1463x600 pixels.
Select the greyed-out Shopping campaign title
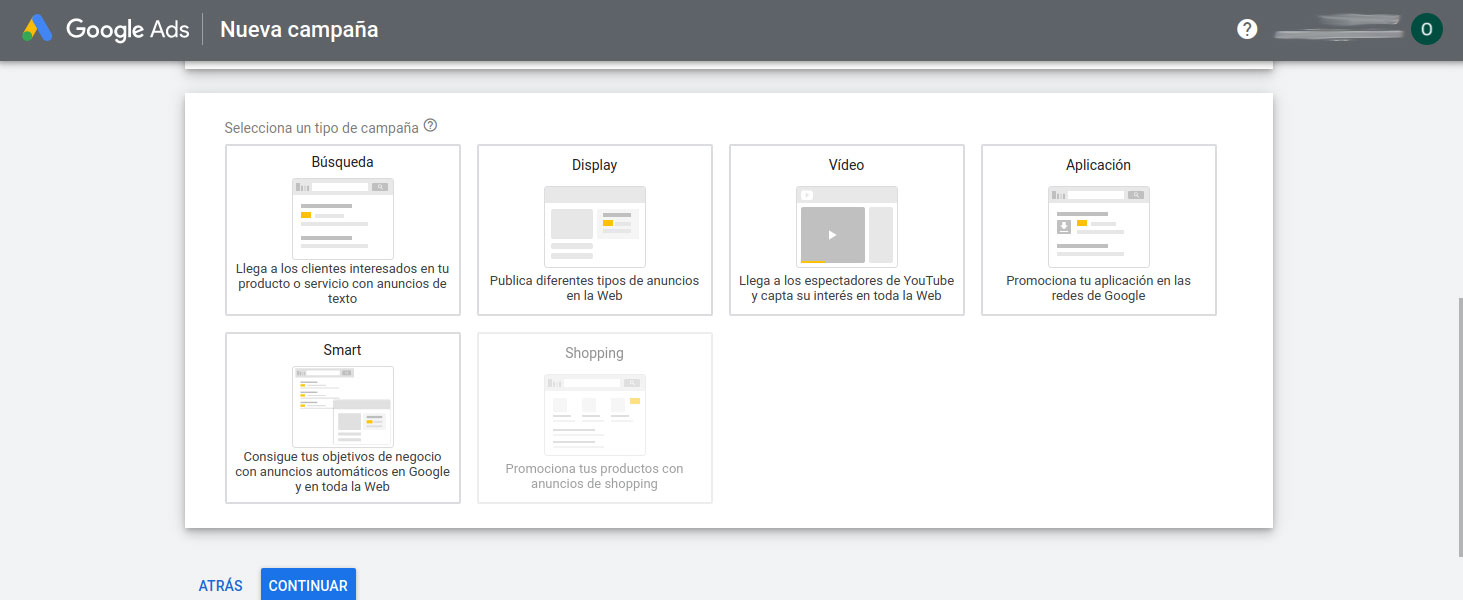point(594,353)
